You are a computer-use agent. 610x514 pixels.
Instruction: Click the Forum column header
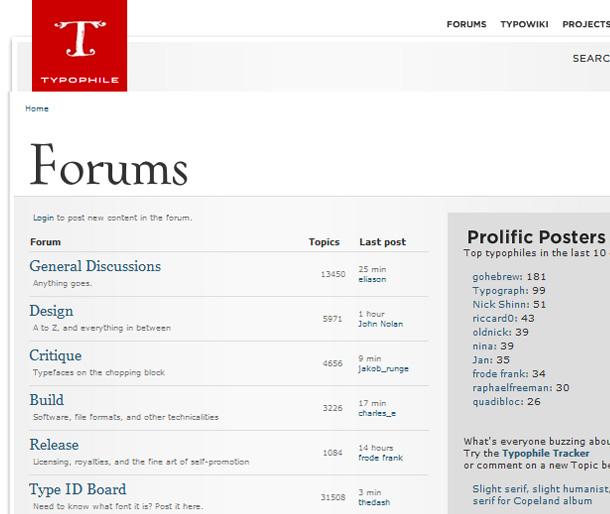click(46, 242)
